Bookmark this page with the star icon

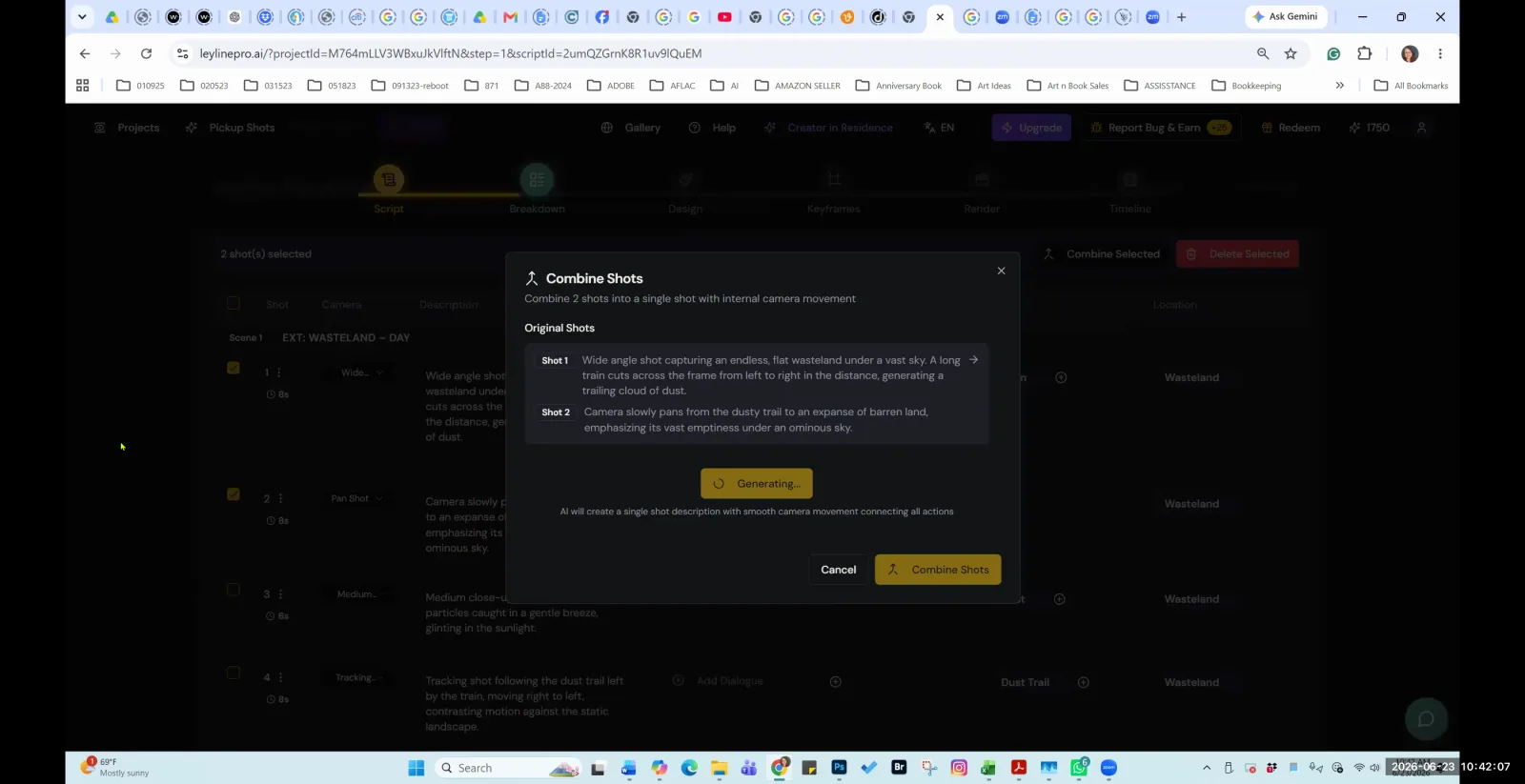[1291, 53]
